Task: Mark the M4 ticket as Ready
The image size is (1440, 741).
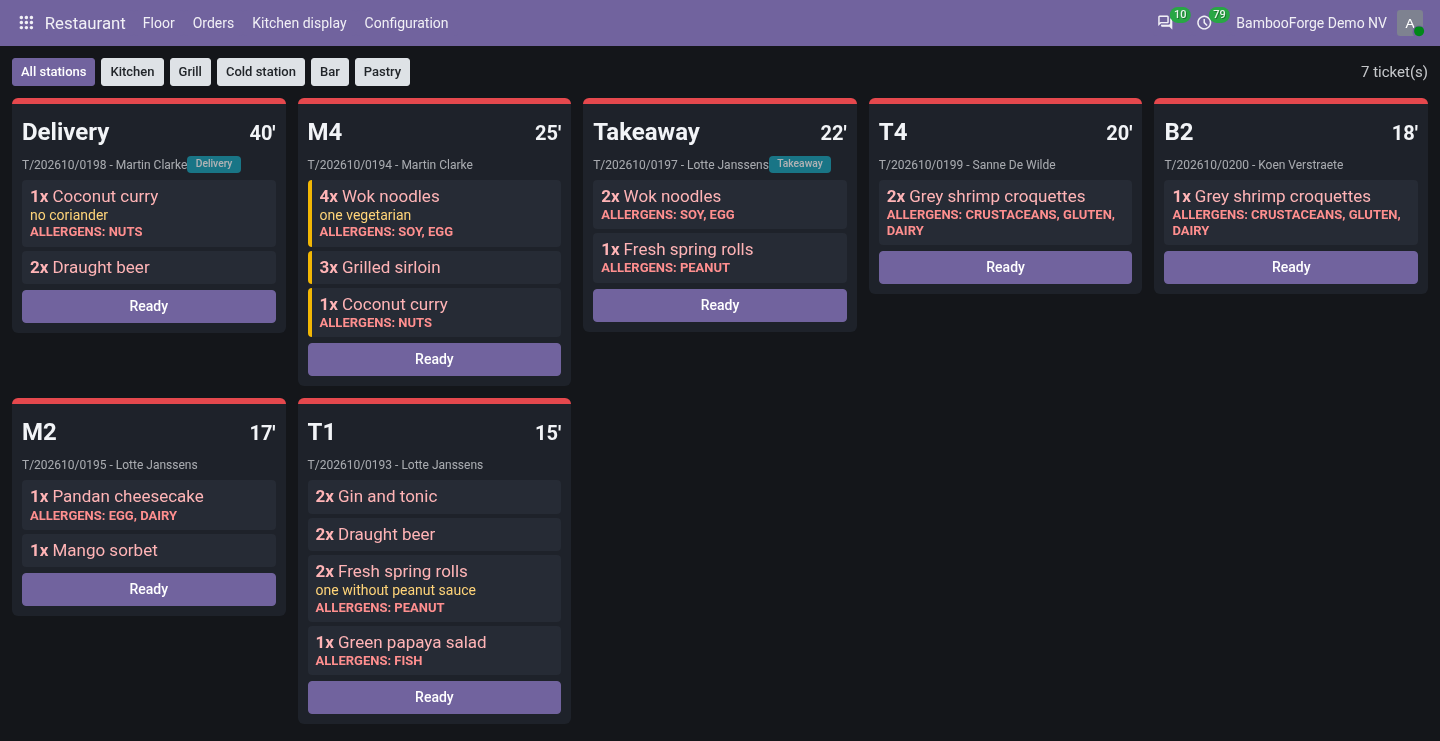Action: [434, 359]
